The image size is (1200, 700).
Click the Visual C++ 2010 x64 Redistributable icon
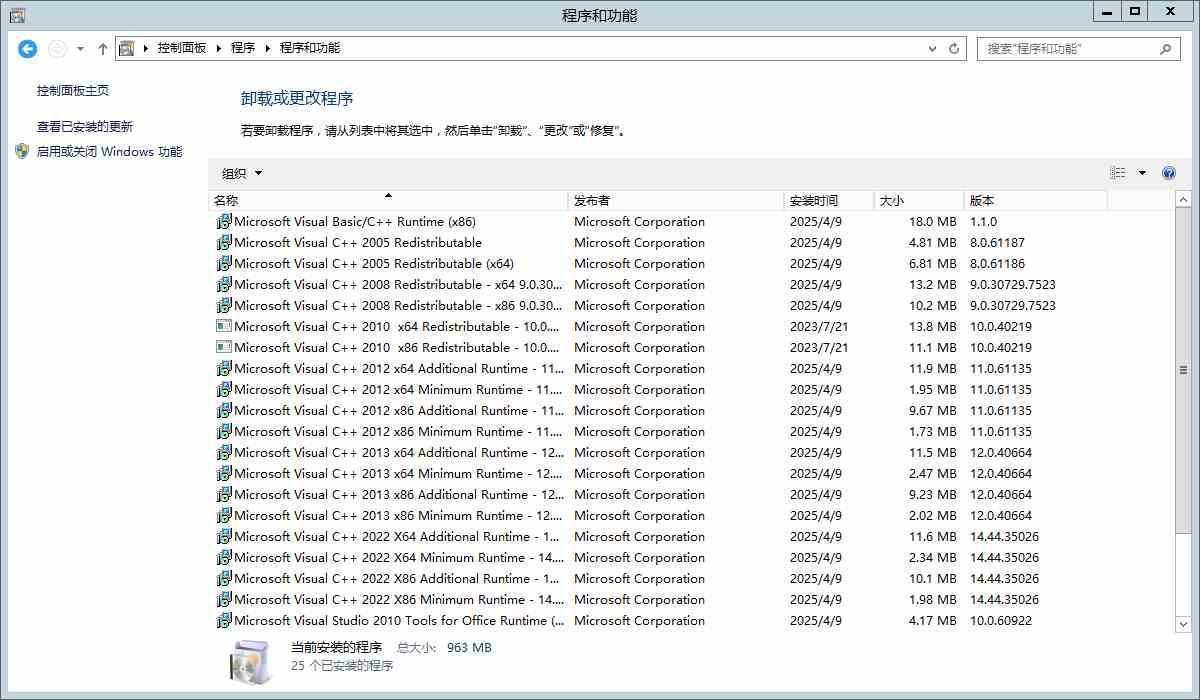pos(224,327)
